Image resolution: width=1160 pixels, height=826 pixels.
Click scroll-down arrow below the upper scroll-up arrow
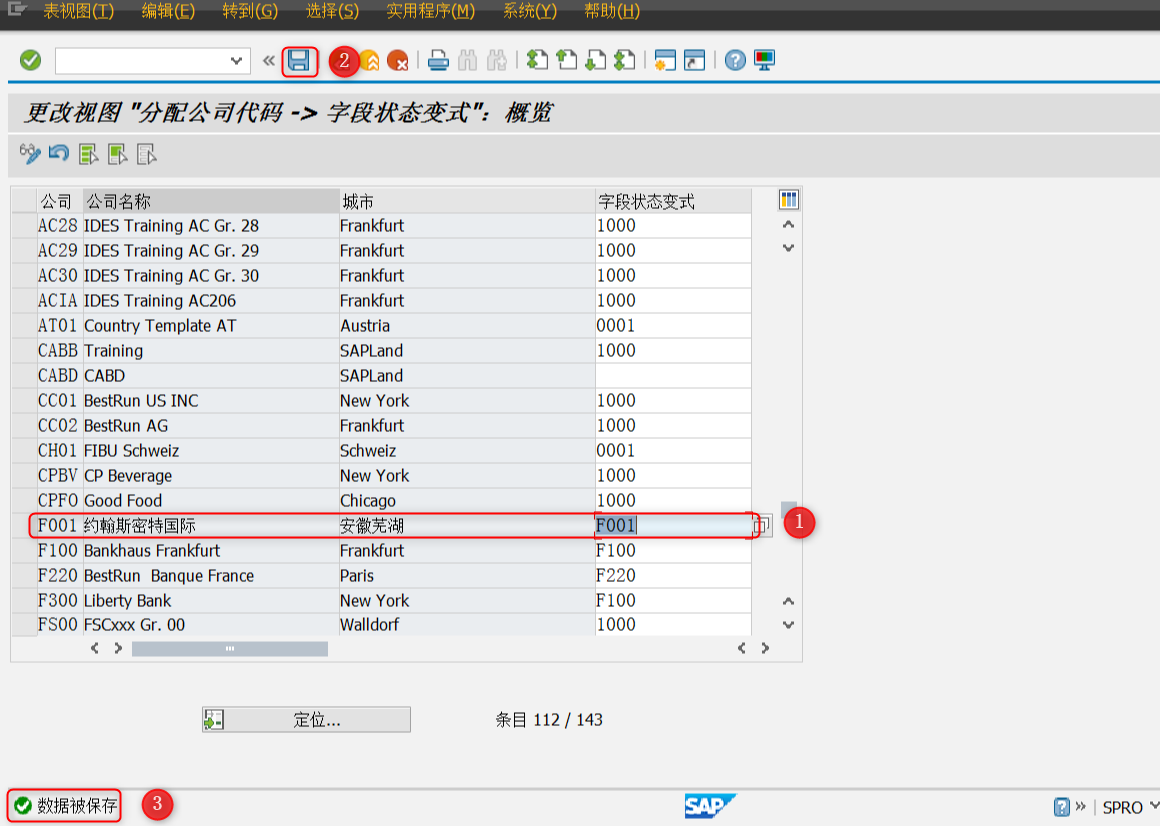tap(789, 248)
